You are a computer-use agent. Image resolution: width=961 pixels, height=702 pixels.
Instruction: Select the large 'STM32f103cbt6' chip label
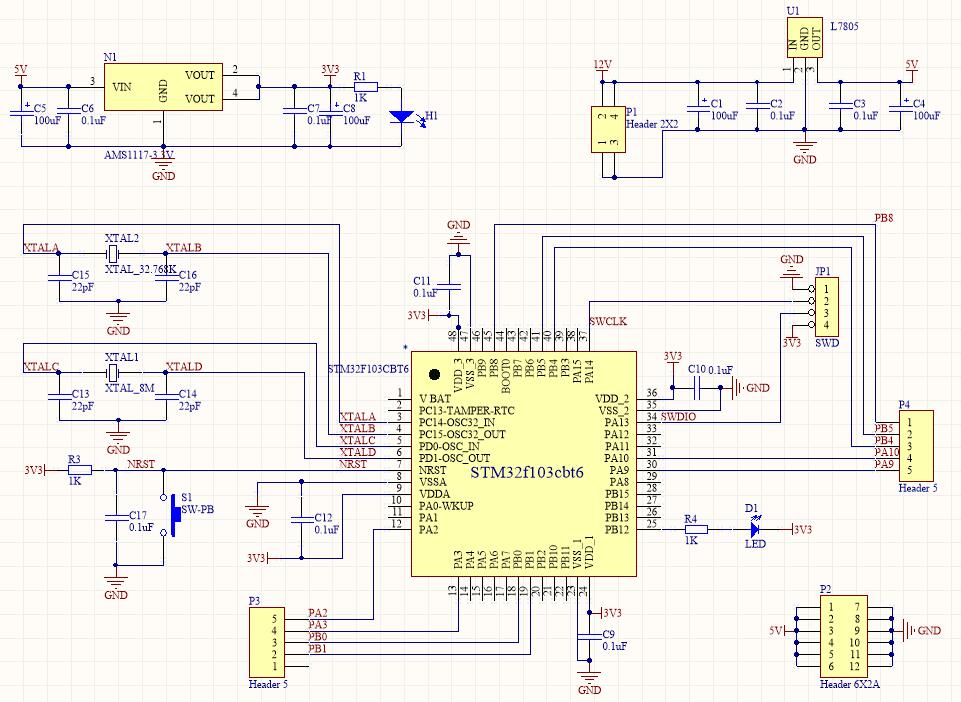point(526,472)
